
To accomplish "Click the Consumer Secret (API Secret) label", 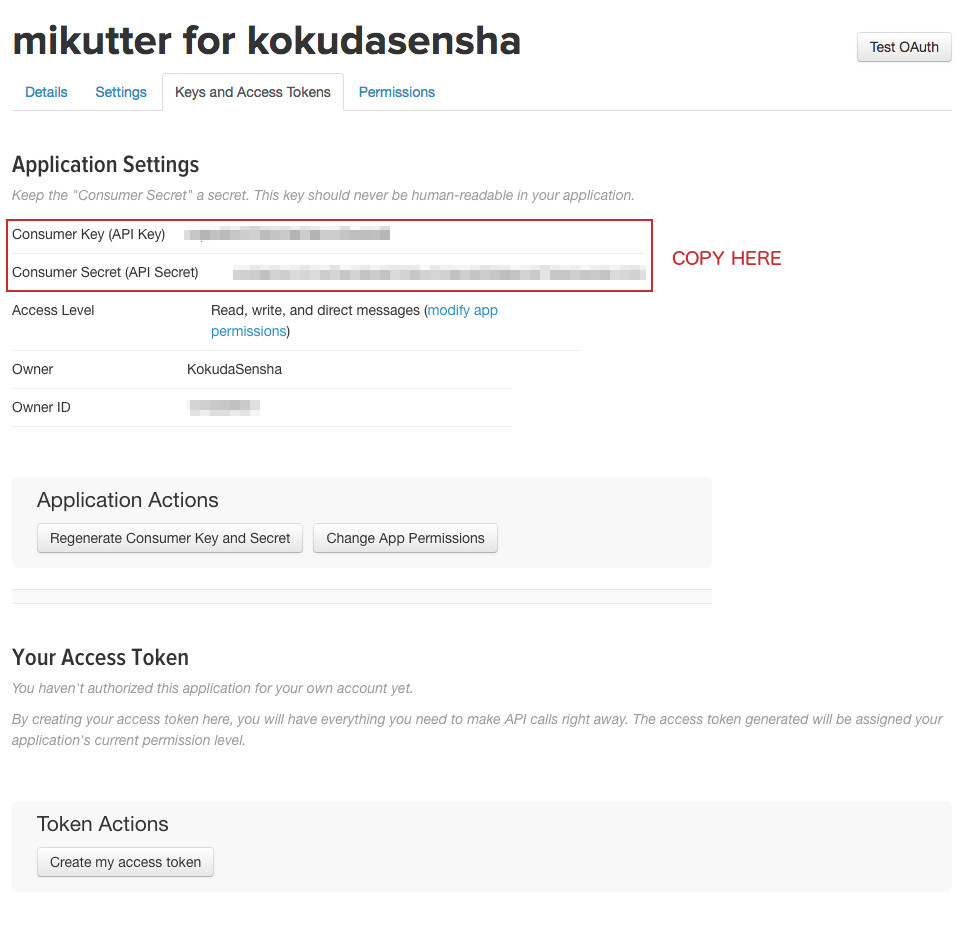I will 105,273.
